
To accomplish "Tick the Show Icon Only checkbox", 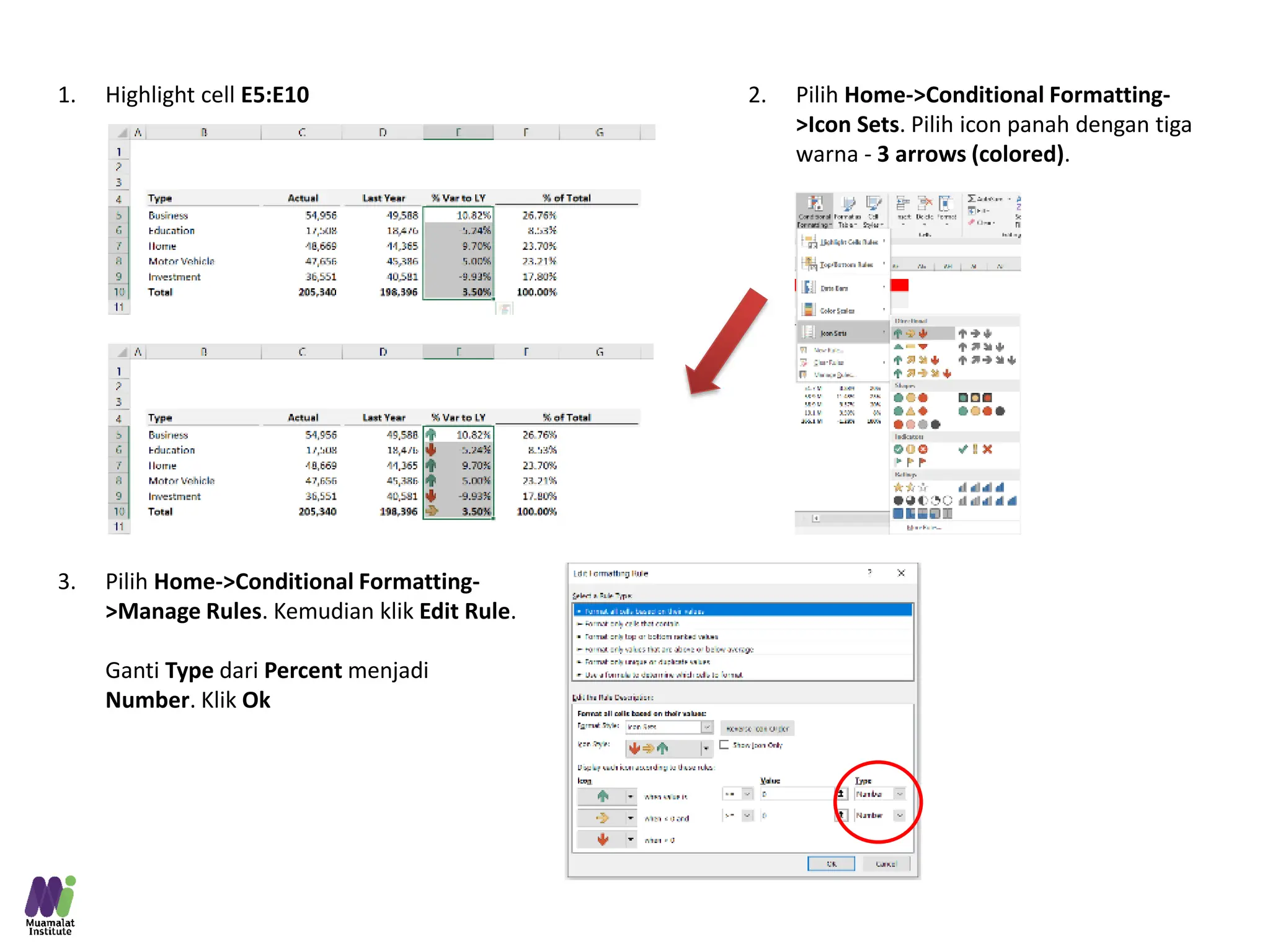I will click(724, 745).
